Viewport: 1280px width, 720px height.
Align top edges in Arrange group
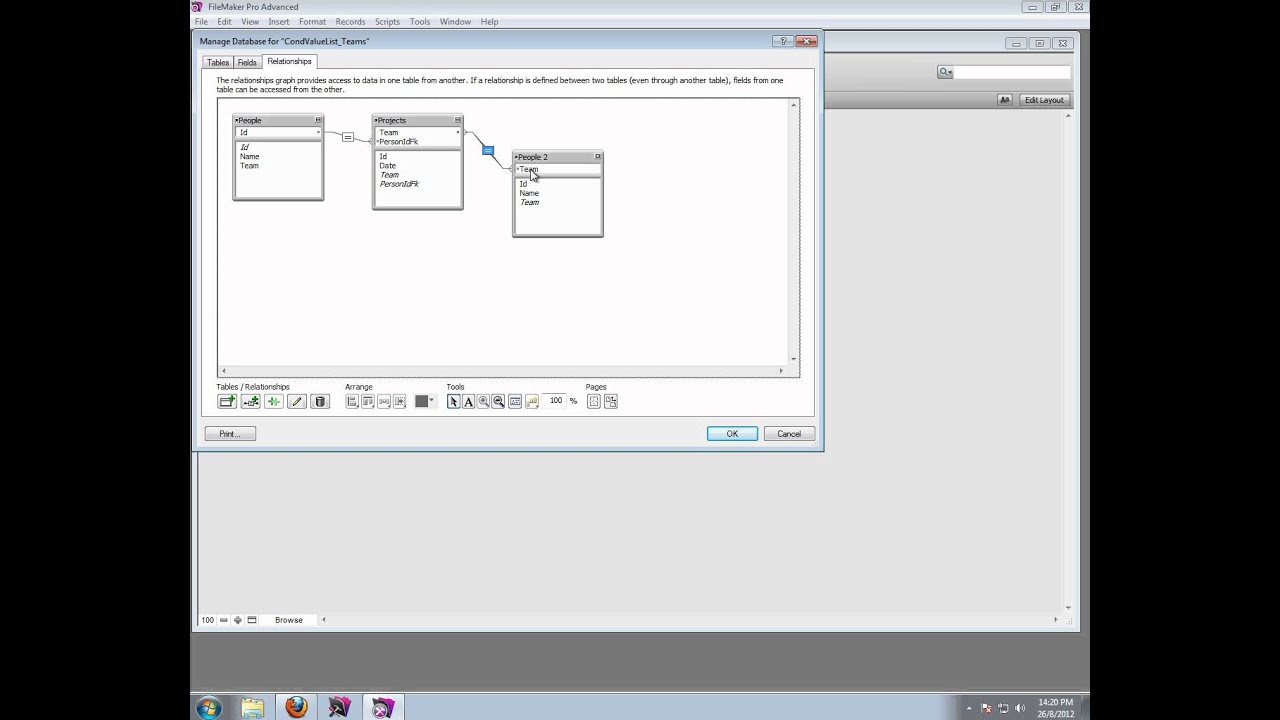click(368, 401)
